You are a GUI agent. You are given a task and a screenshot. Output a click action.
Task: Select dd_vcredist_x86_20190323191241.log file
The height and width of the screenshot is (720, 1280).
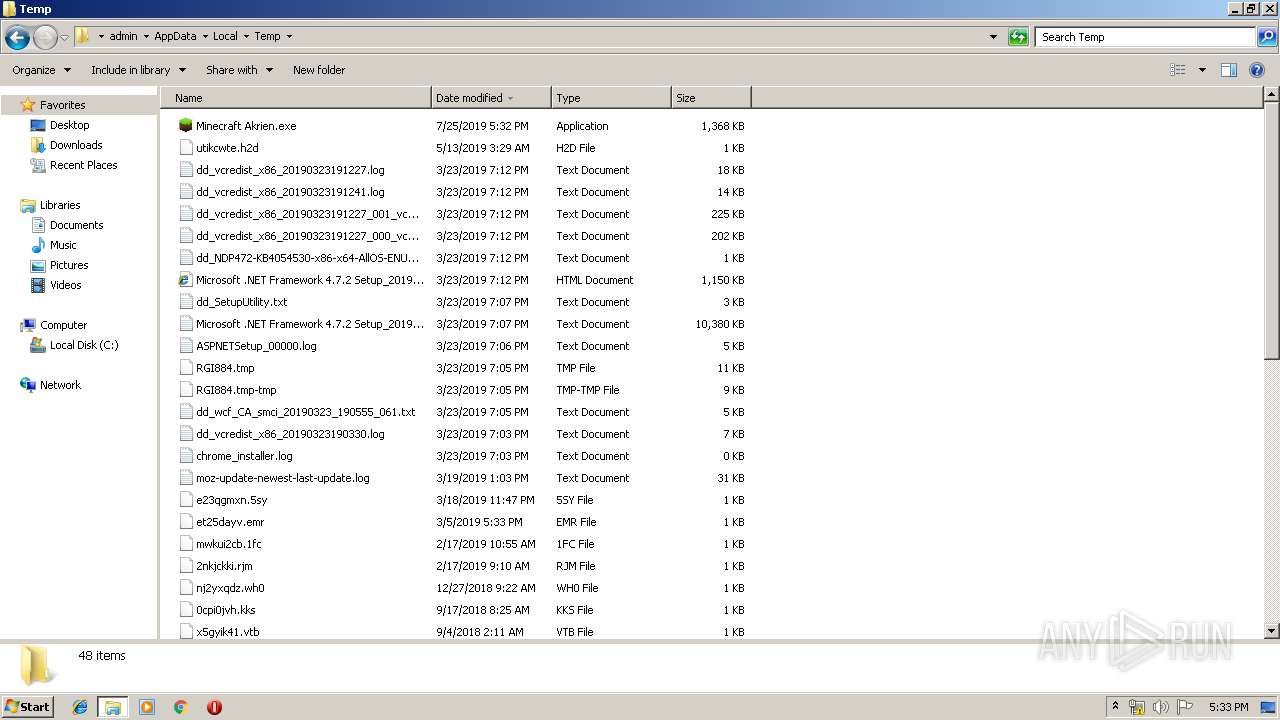tap(290, 192)
